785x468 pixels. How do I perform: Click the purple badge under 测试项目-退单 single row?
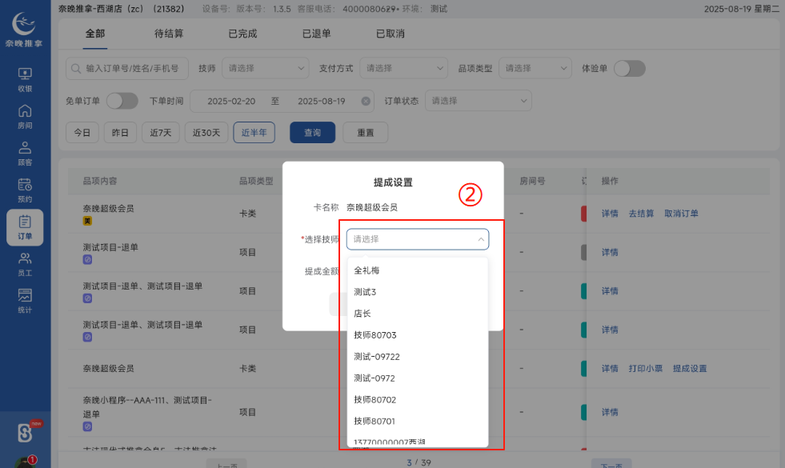coord(87,260)
